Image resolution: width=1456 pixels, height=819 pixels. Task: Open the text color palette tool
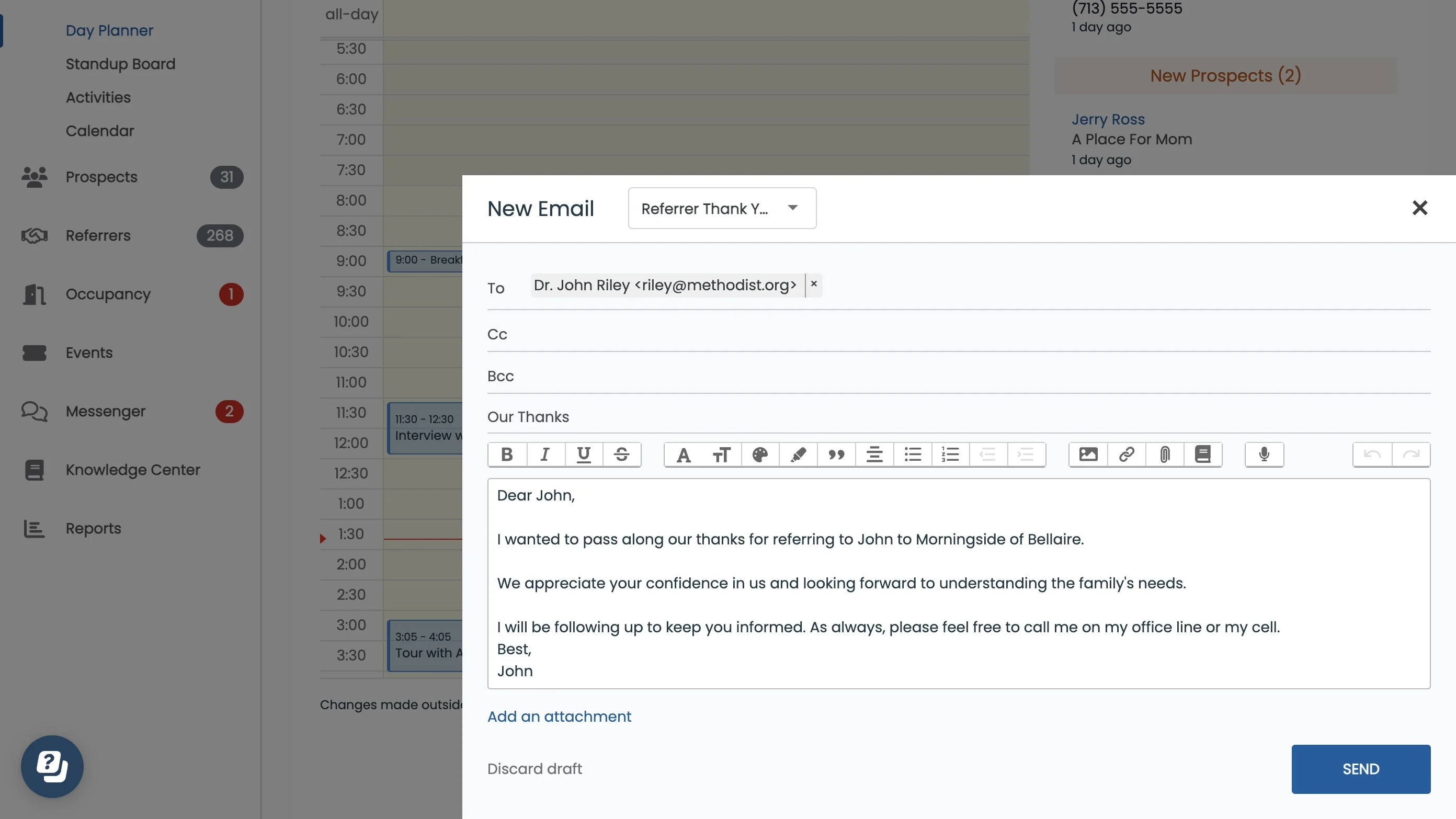tap(760, 454)
